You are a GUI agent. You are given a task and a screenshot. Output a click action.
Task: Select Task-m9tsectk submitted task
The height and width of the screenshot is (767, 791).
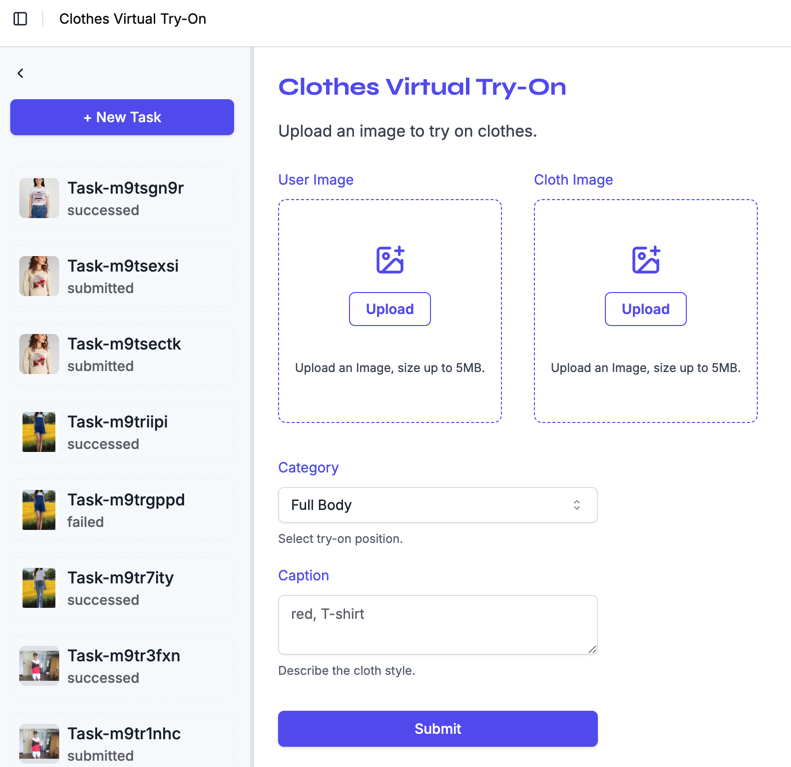124,354
